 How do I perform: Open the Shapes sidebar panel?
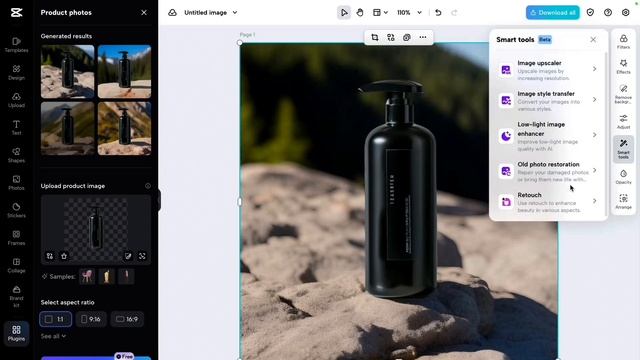pyautogui.click(x=16, y=155)
